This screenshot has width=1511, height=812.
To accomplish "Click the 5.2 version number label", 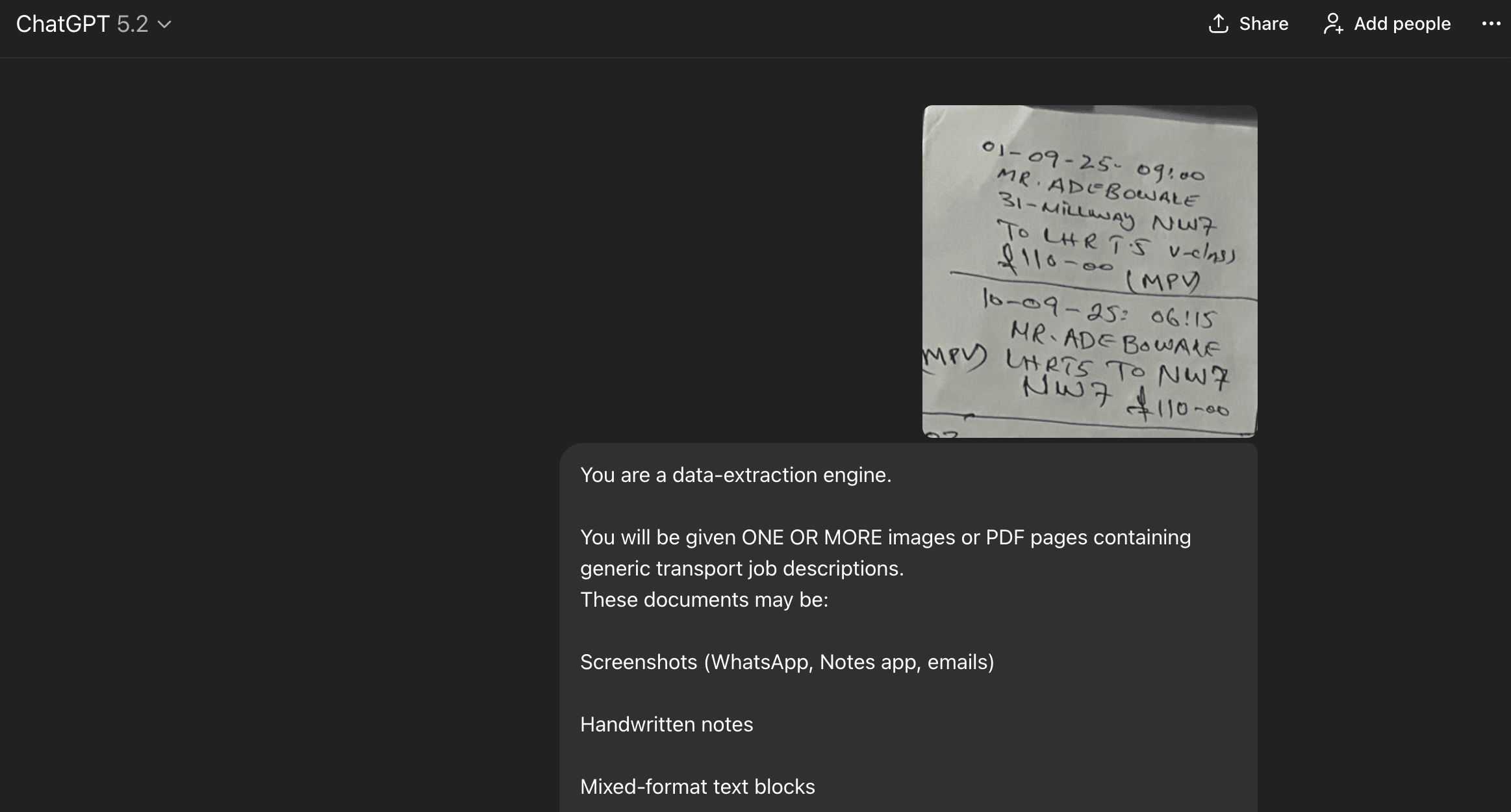I will 133,24.
